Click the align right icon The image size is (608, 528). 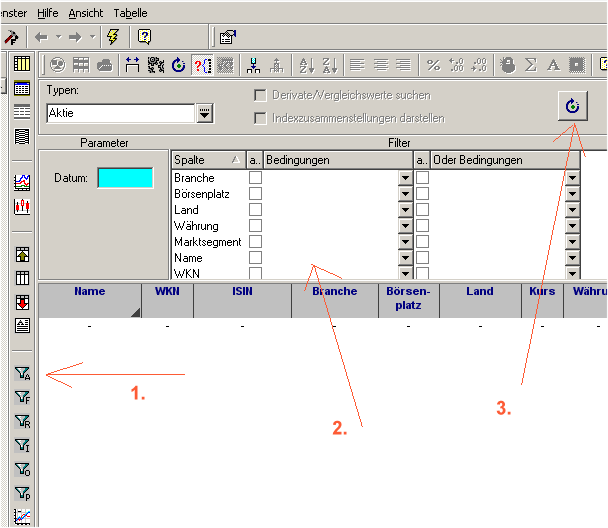point(404,65)
